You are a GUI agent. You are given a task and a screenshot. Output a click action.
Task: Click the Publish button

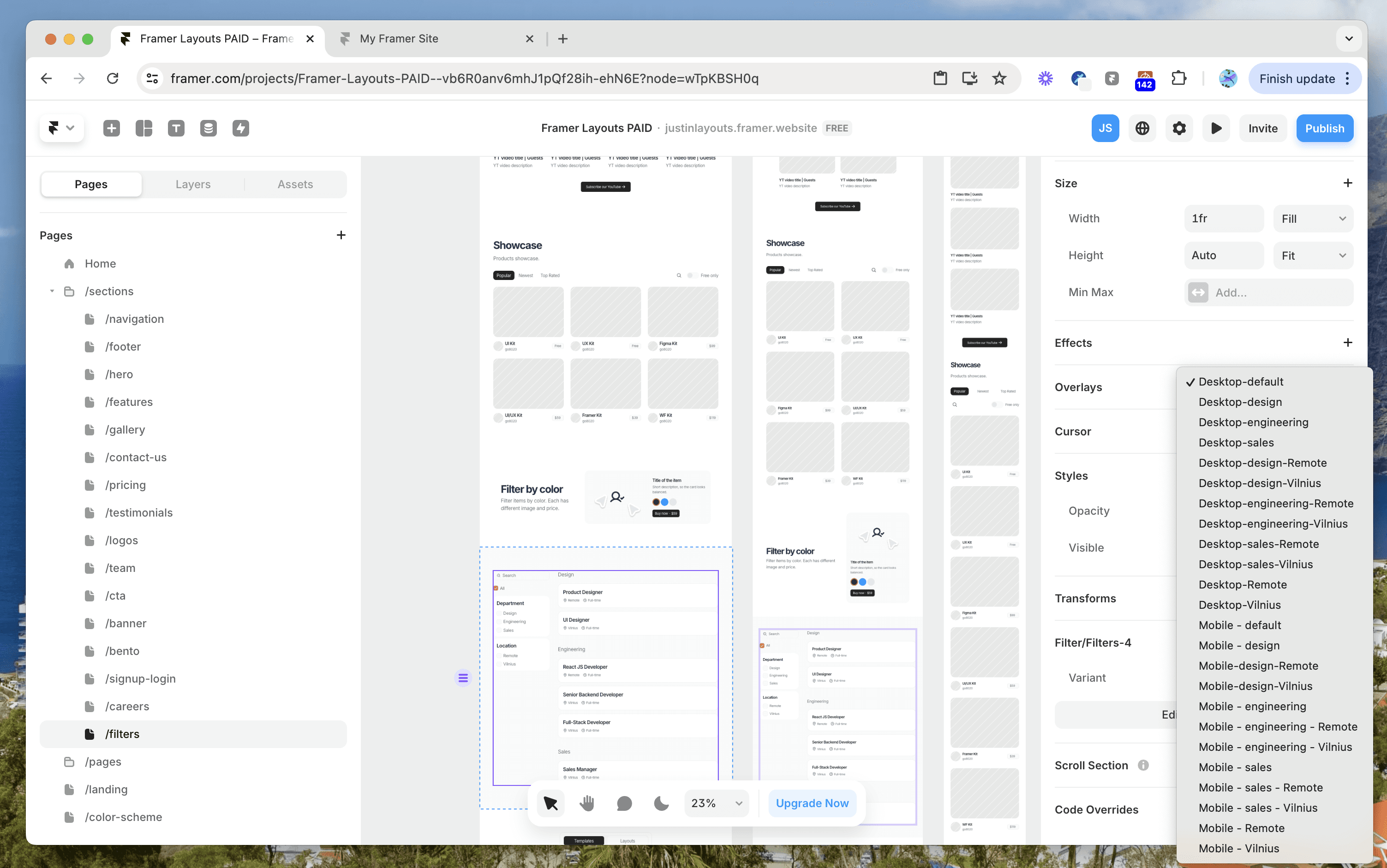click(x=1324, y=128)
